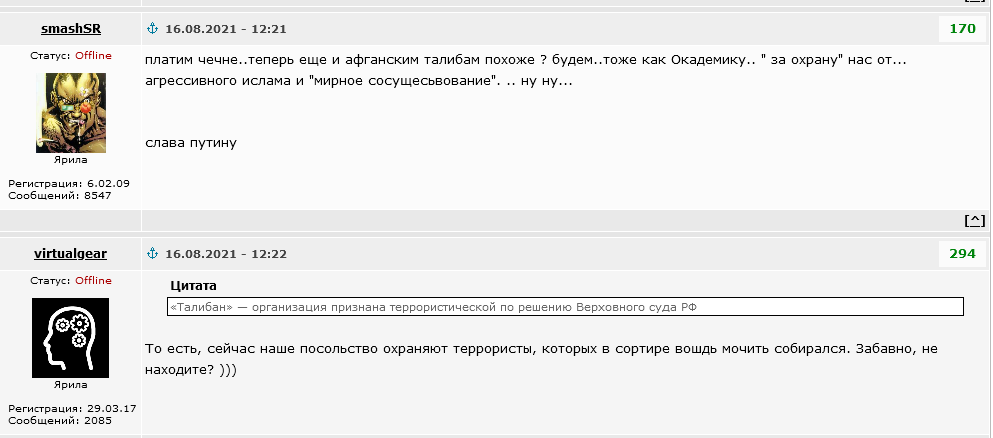The width and height of the screenshot is (993, 438).
Task: Click anchor icon beside 12:21 post date
Action: click(x=153, y=29)
